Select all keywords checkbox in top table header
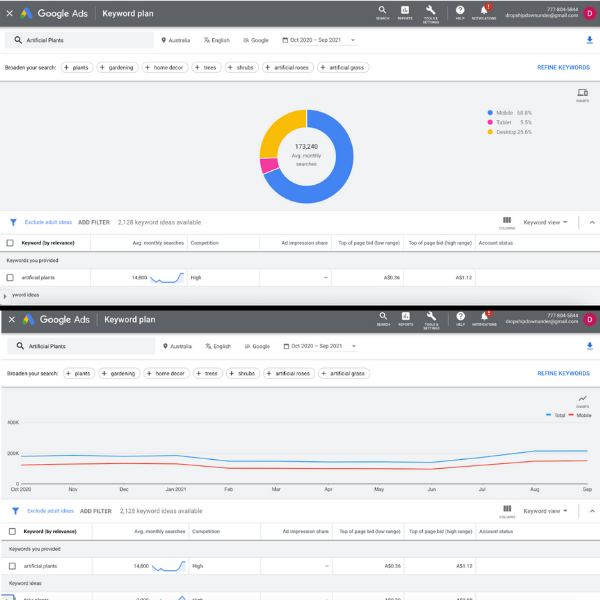 (x=10, y=243)
